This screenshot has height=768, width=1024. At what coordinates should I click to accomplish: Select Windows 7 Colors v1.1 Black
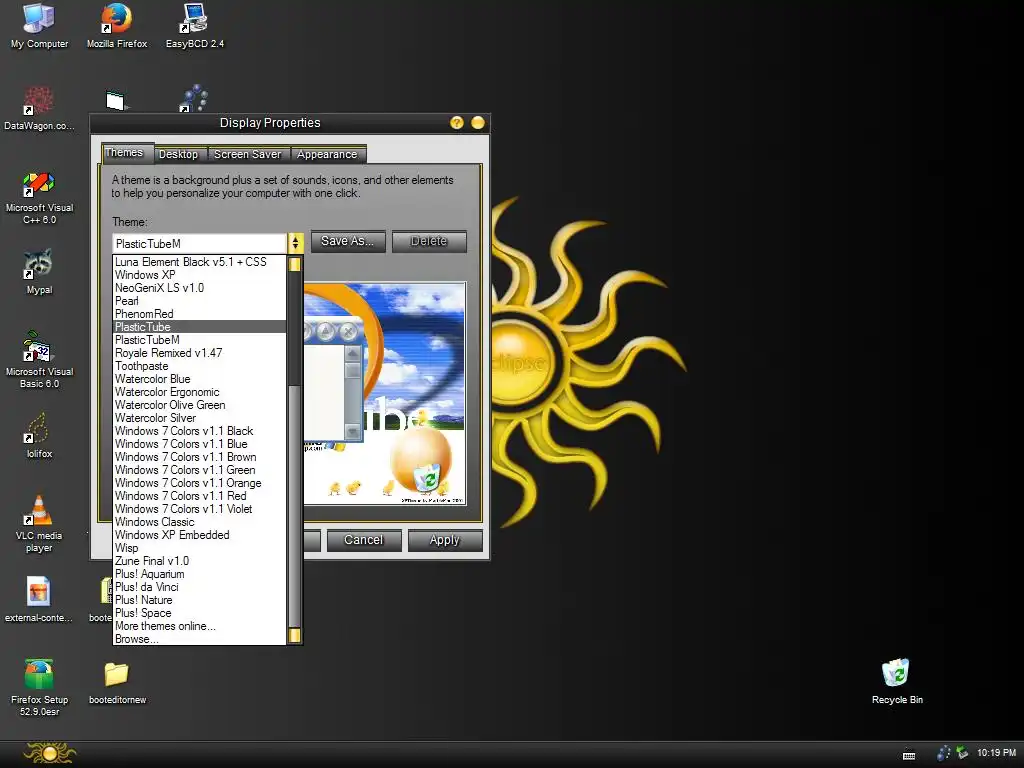coord(199,431)
